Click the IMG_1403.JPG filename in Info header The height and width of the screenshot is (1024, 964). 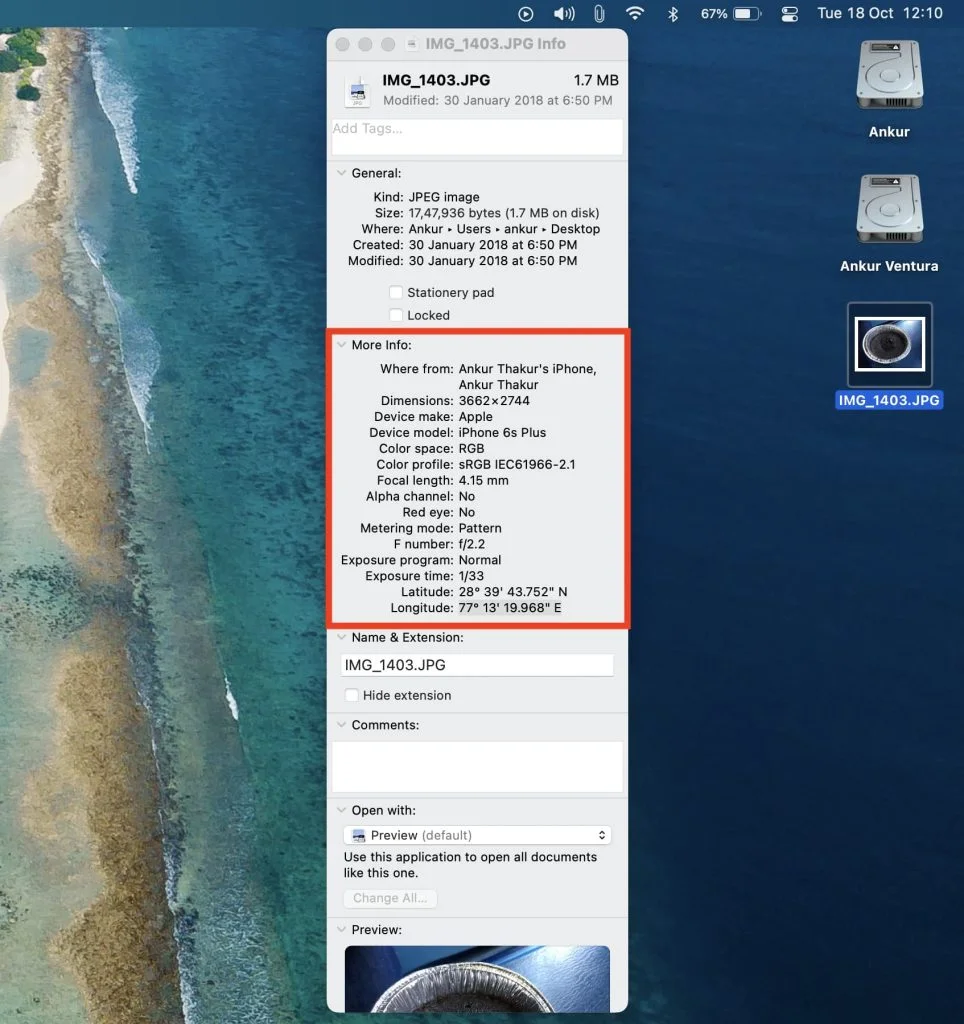[436, 80]
